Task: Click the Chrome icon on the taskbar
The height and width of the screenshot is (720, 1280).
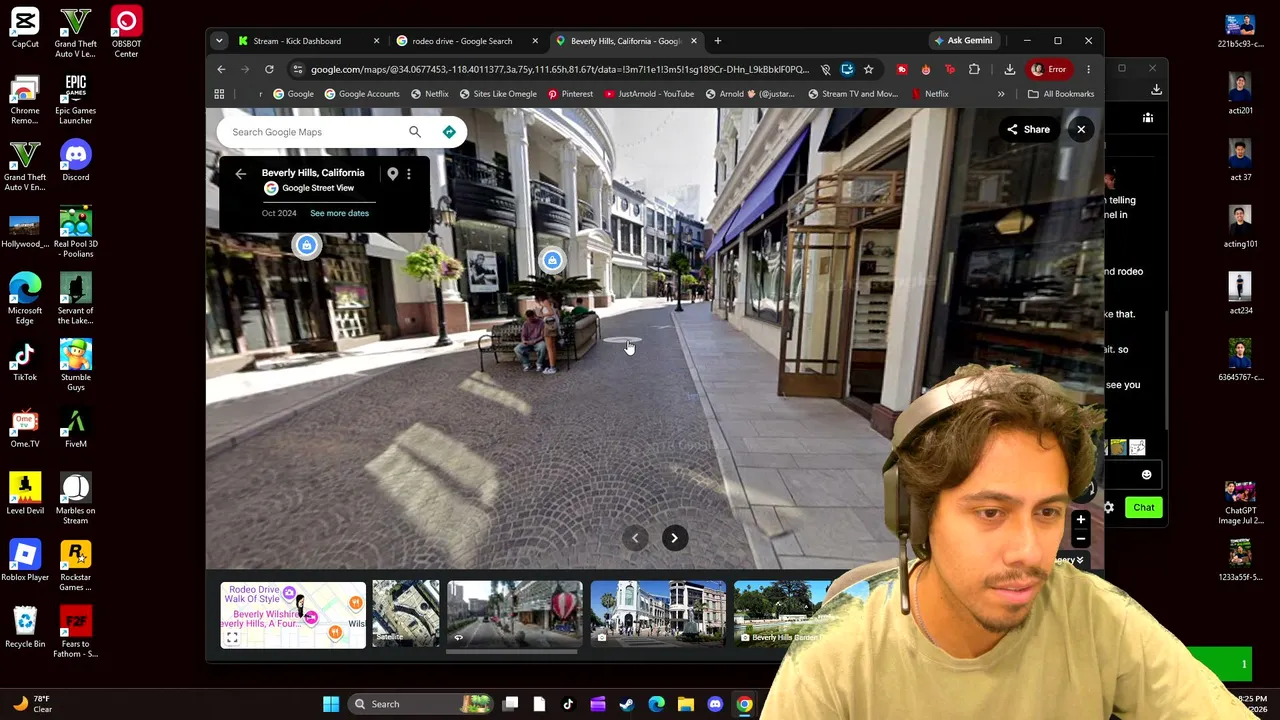Action: click(x=744, y=704)
